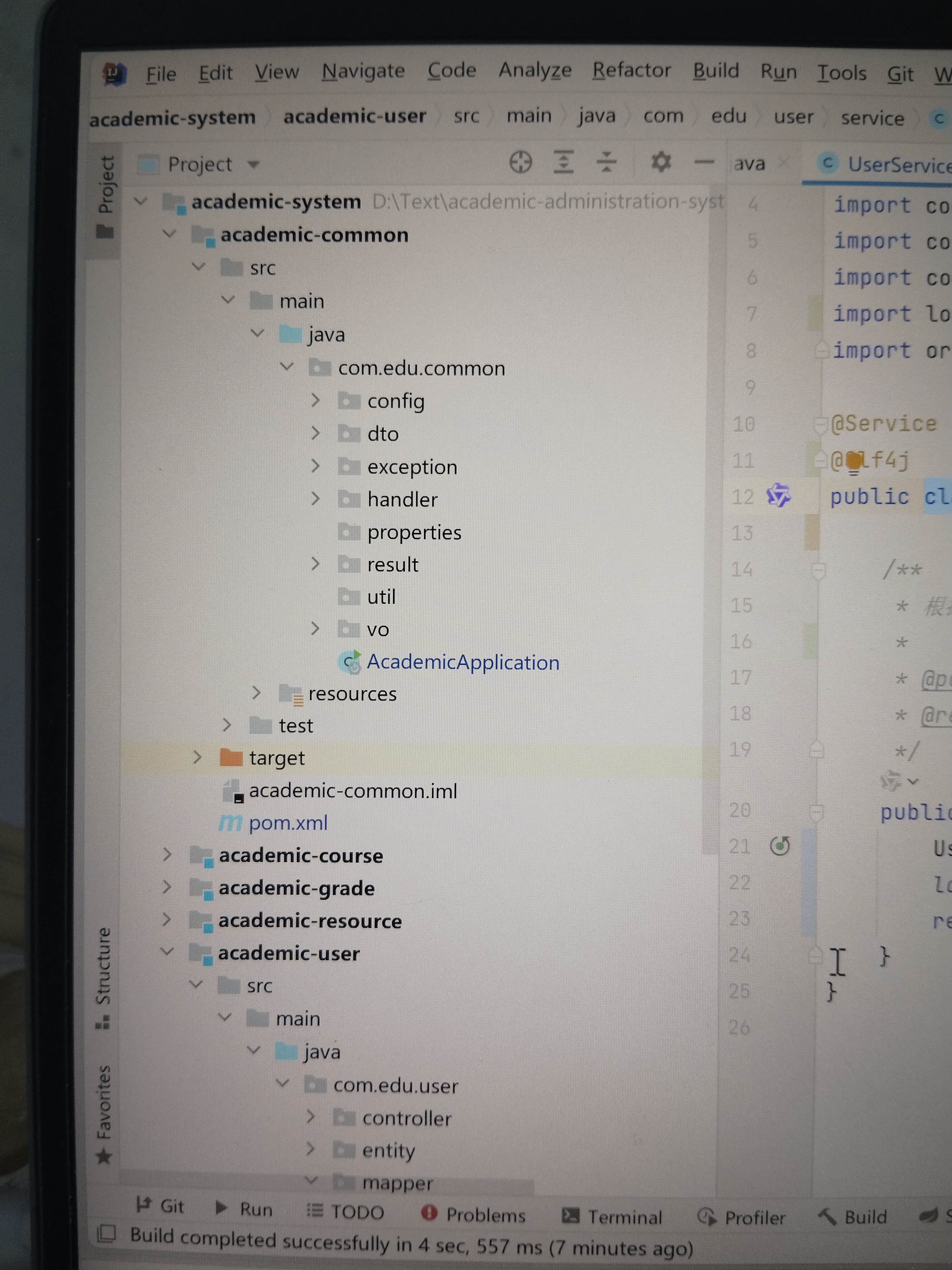Click the recursive call gutter icon on line 21
Viewport: 952px width, 1270px height.
779,846
